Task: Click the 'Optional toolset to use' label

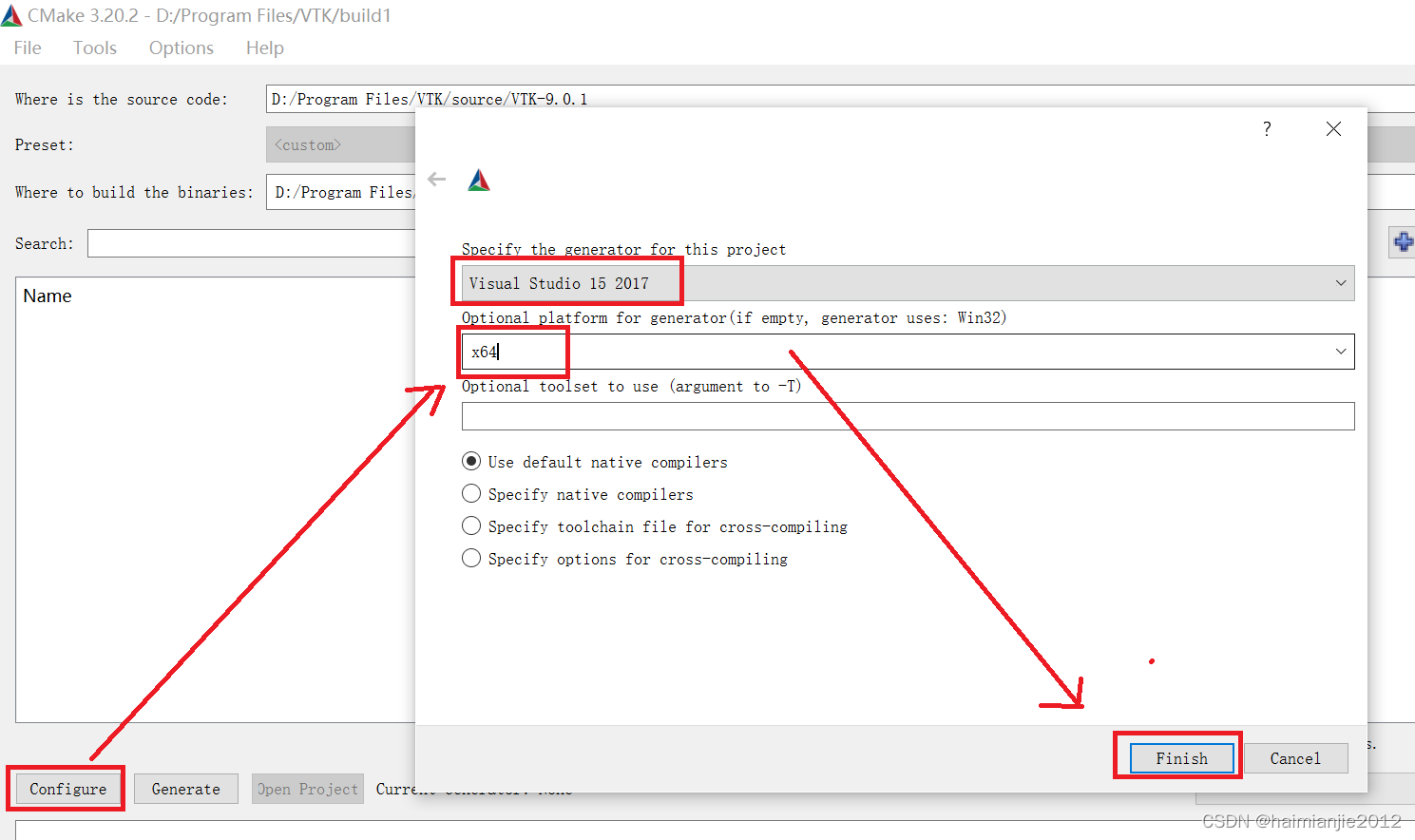Action: (x=631, y=386)
